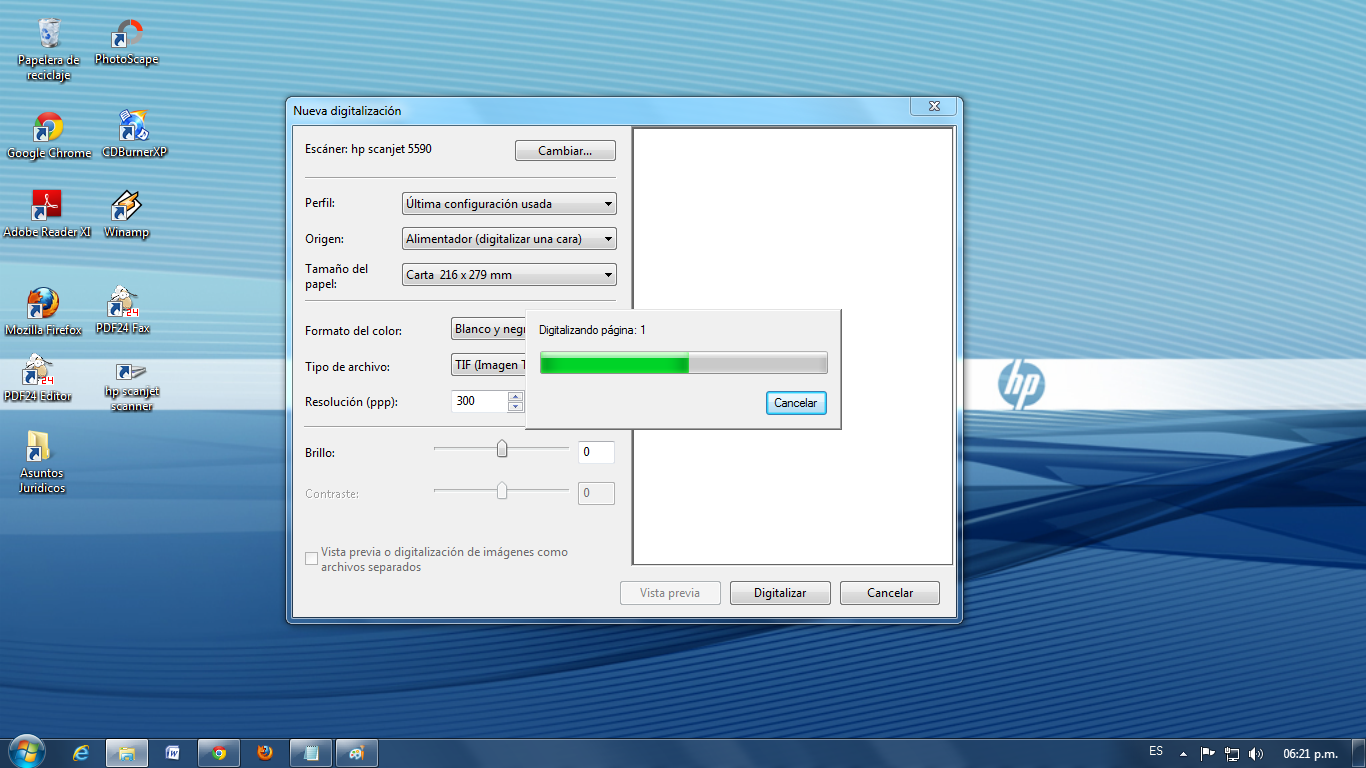1366x768 pixels.
Task: Open the Papelera de reciclaje desktop icon
Action: point(48,50)
